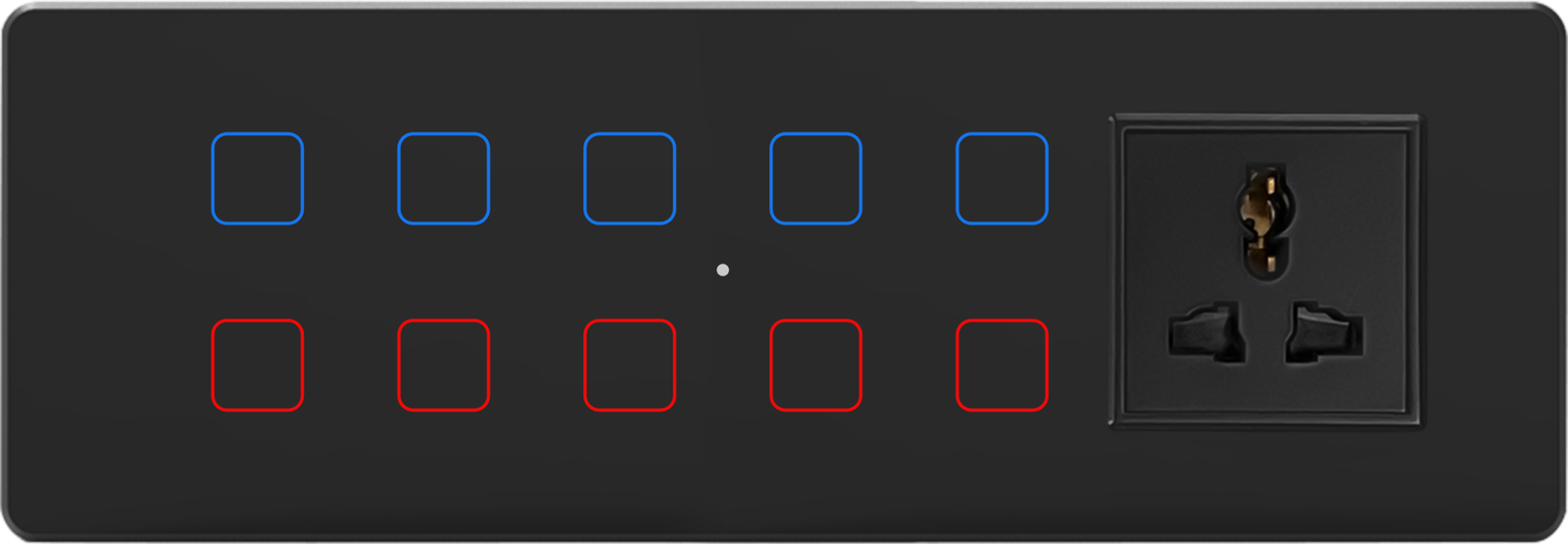Click the white indicator dot between switches
Image resolution: width=1568 pixels, height=544 pixels.
click(x=722, y=270)
